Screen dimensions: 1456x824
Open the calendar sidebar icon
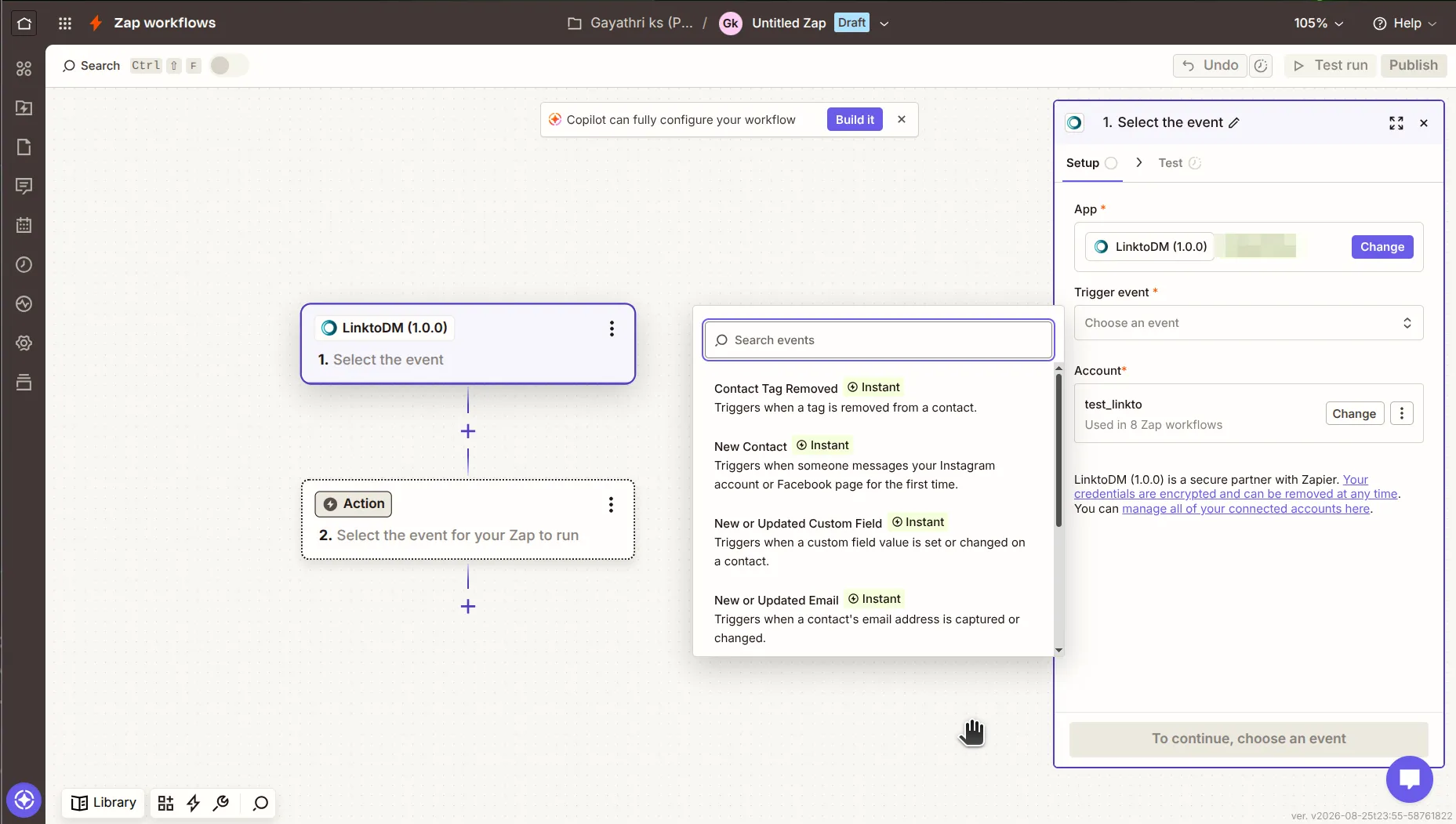pyautogui.click(x=24, y=226)
